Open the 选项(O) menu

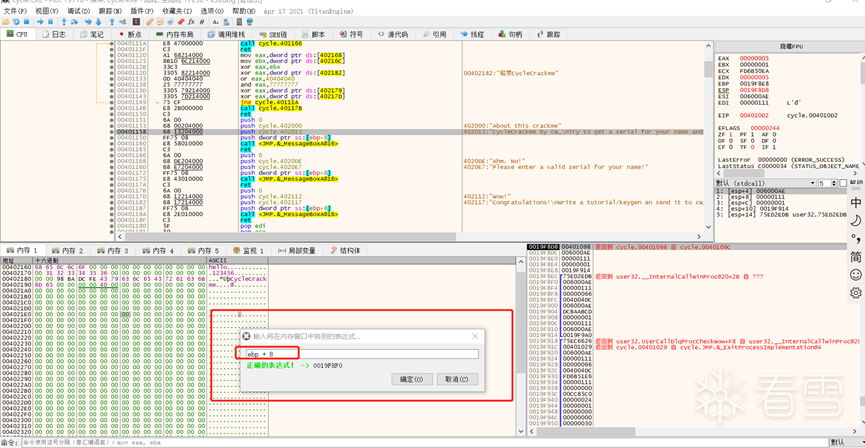click(x=212, y=11)
